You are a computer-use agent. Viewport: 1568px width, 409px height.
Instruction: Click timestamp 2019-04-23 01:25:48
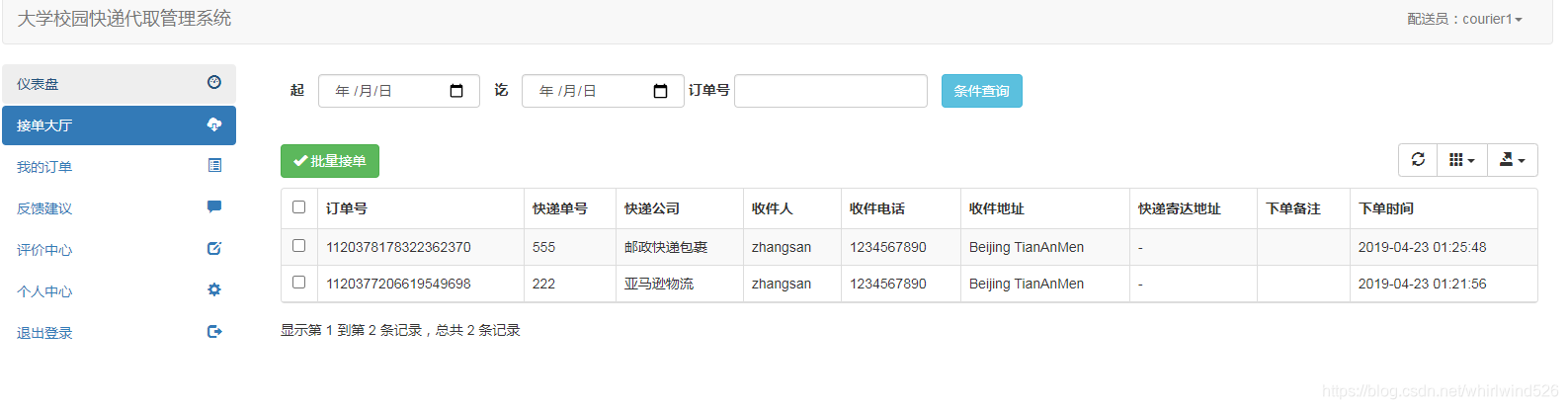click(x=1423, y=247)
